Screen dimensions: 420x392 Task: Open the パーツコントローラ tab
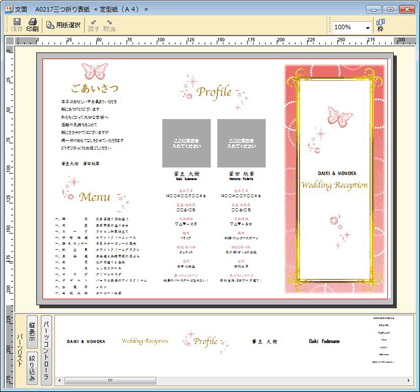click(x=46, y=350)
